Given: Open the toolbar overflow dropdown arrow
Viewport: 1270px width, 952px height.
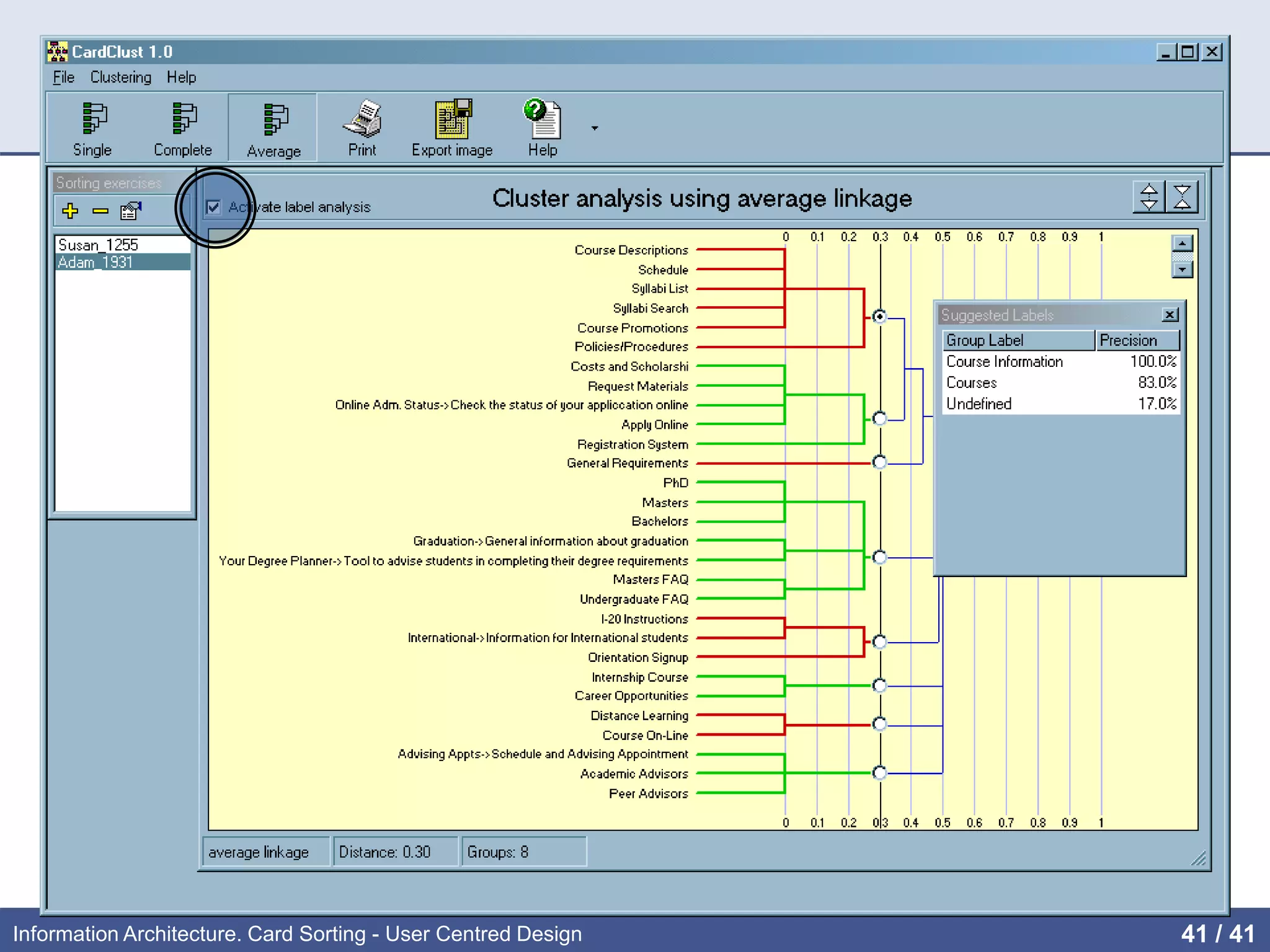Looking at the screenshot, I should (595, 128).
